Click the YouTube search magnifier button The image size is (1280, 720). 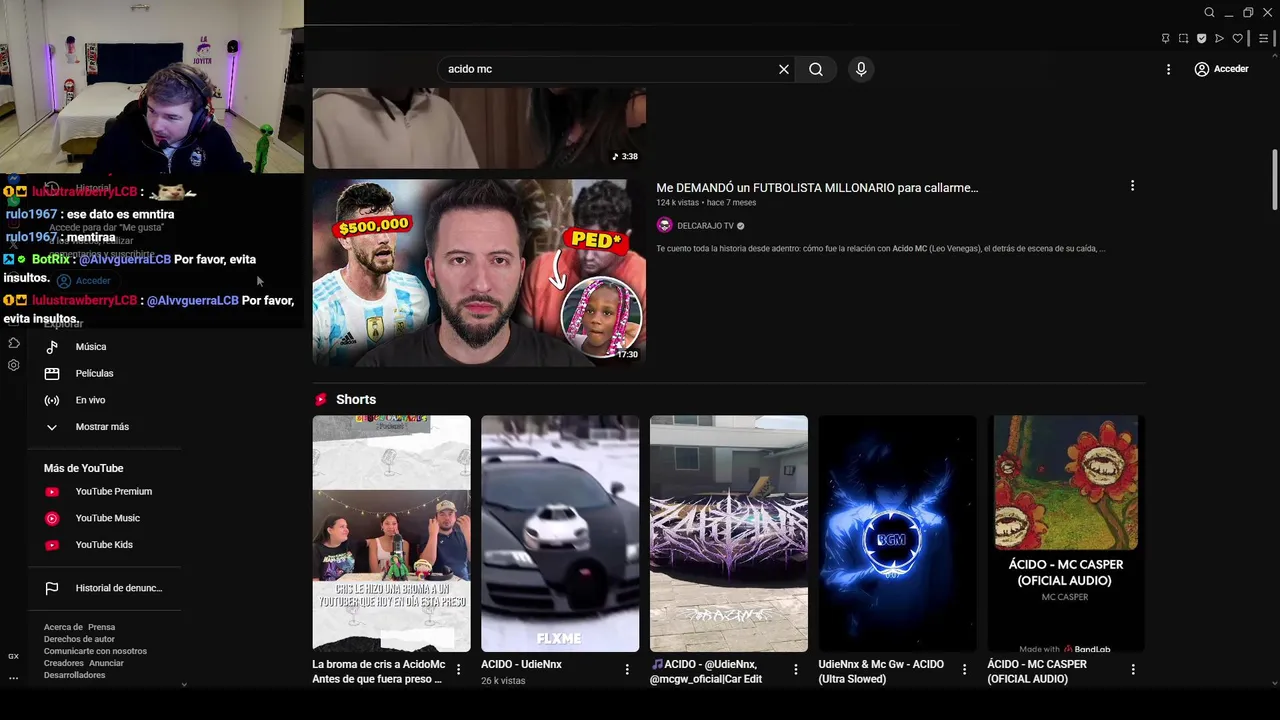[x=816, y=69]
